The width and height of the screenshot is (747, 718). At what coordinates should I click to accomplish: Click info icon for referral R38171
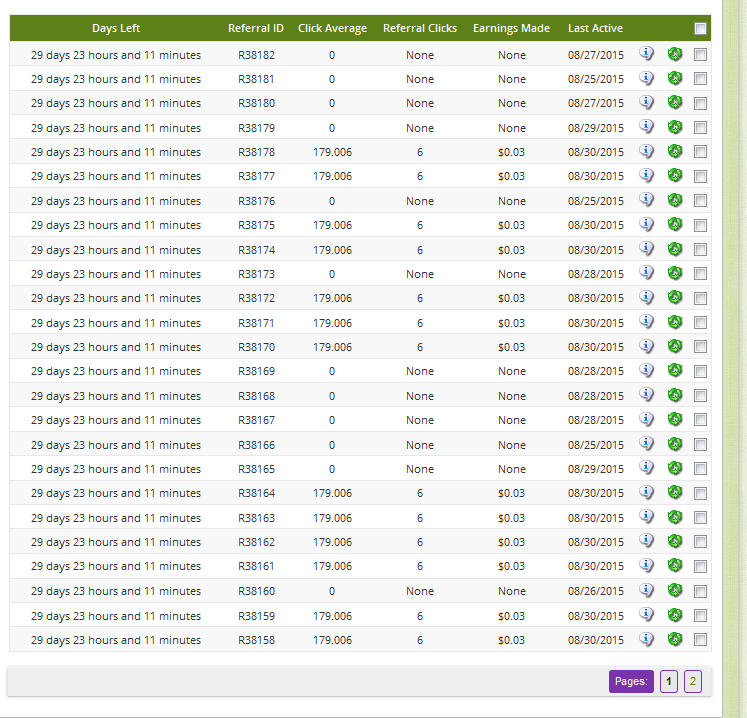[646, 322]
